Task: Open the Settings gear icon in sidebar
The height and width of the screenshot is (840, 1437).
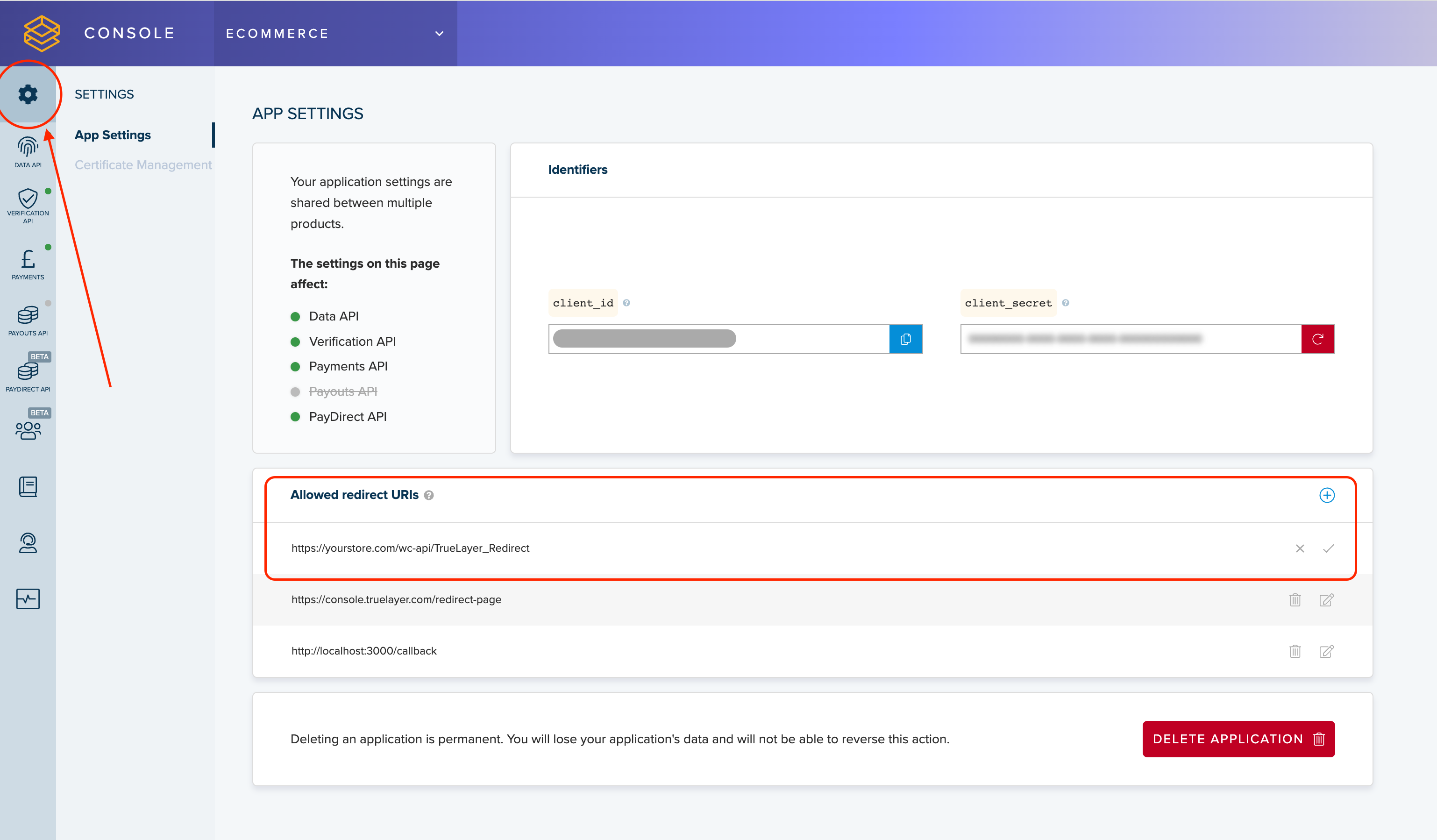Action: 28,94
